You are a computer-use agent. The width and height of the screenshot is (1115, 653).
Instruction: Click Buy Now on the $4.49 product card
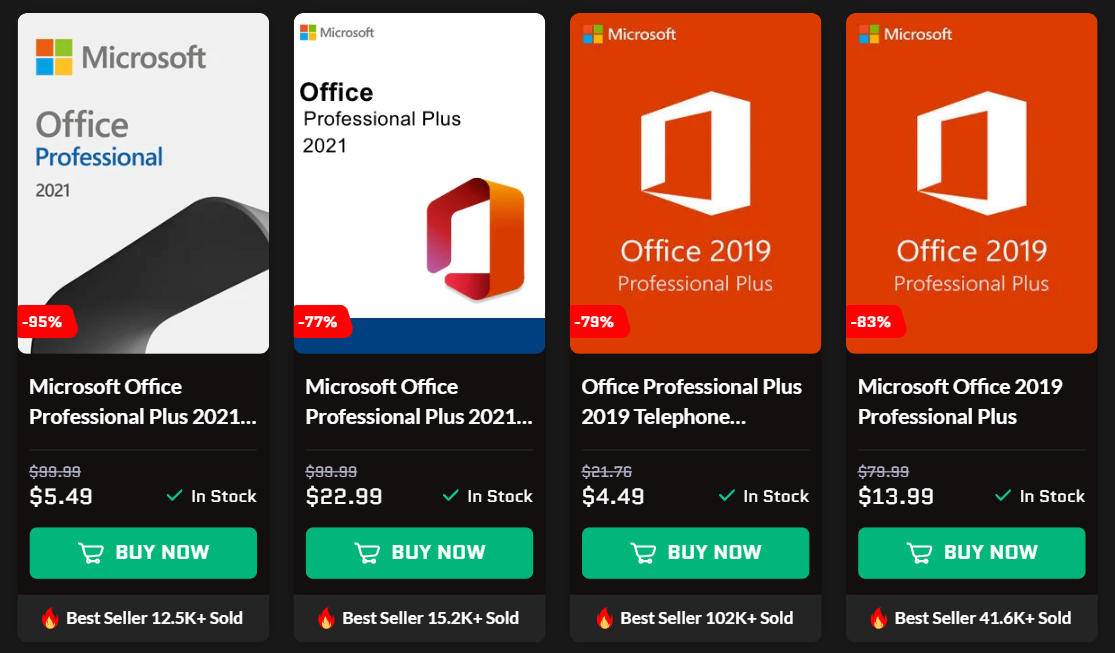click(x=695, y=552)
